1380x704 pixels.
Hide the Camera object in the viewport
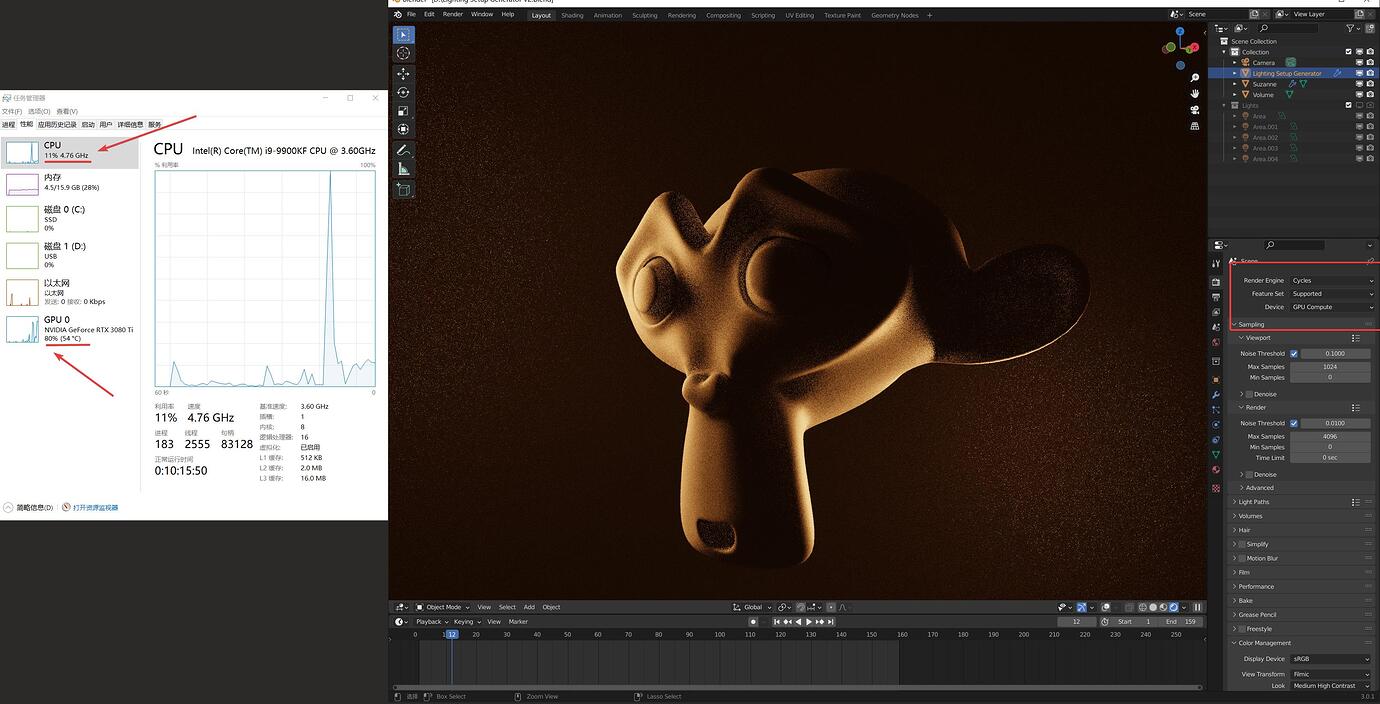tap(1359, 62)
